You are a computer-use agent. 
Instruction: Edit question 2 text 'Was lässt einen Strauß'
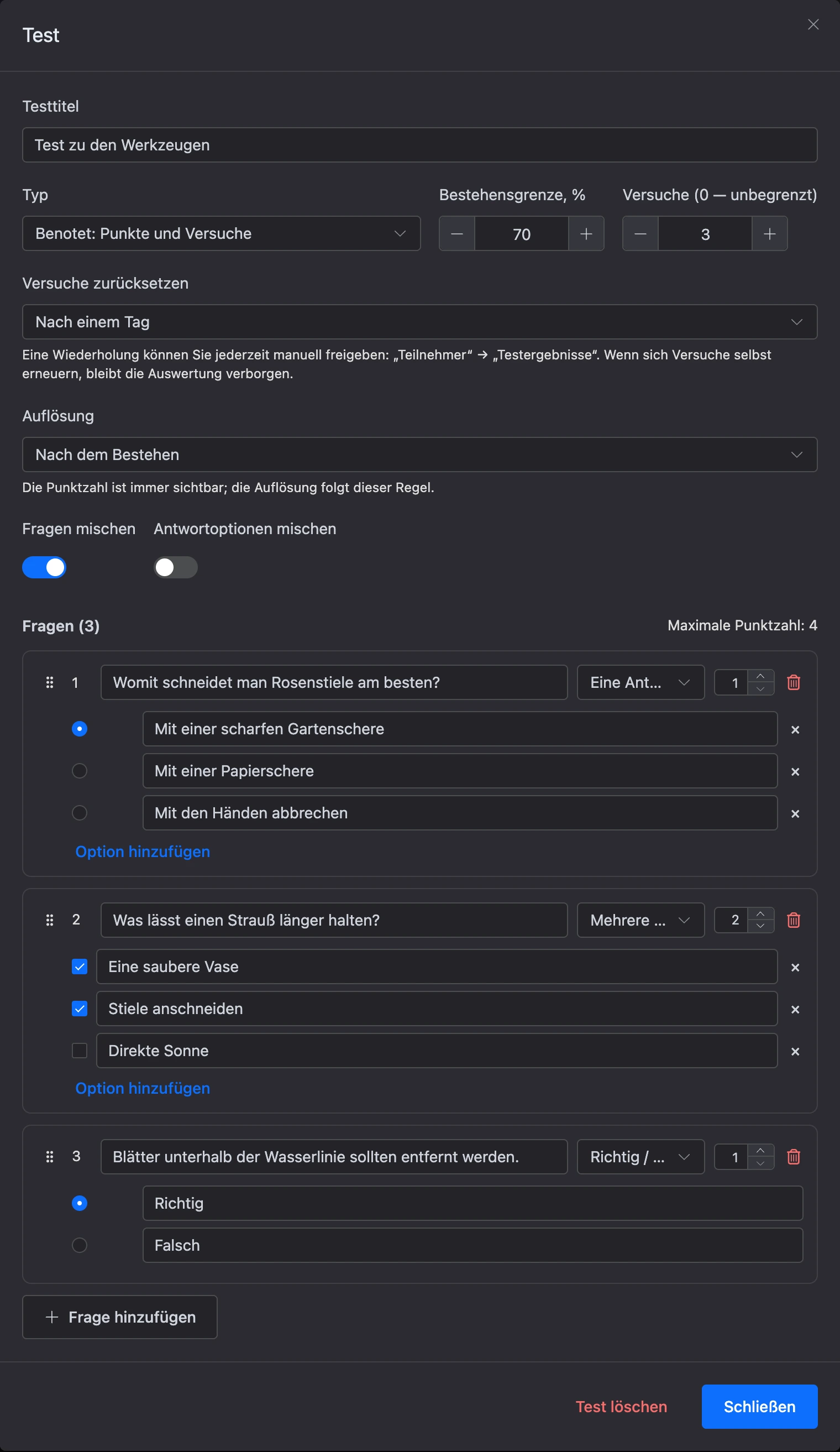[x=334, y=920]
